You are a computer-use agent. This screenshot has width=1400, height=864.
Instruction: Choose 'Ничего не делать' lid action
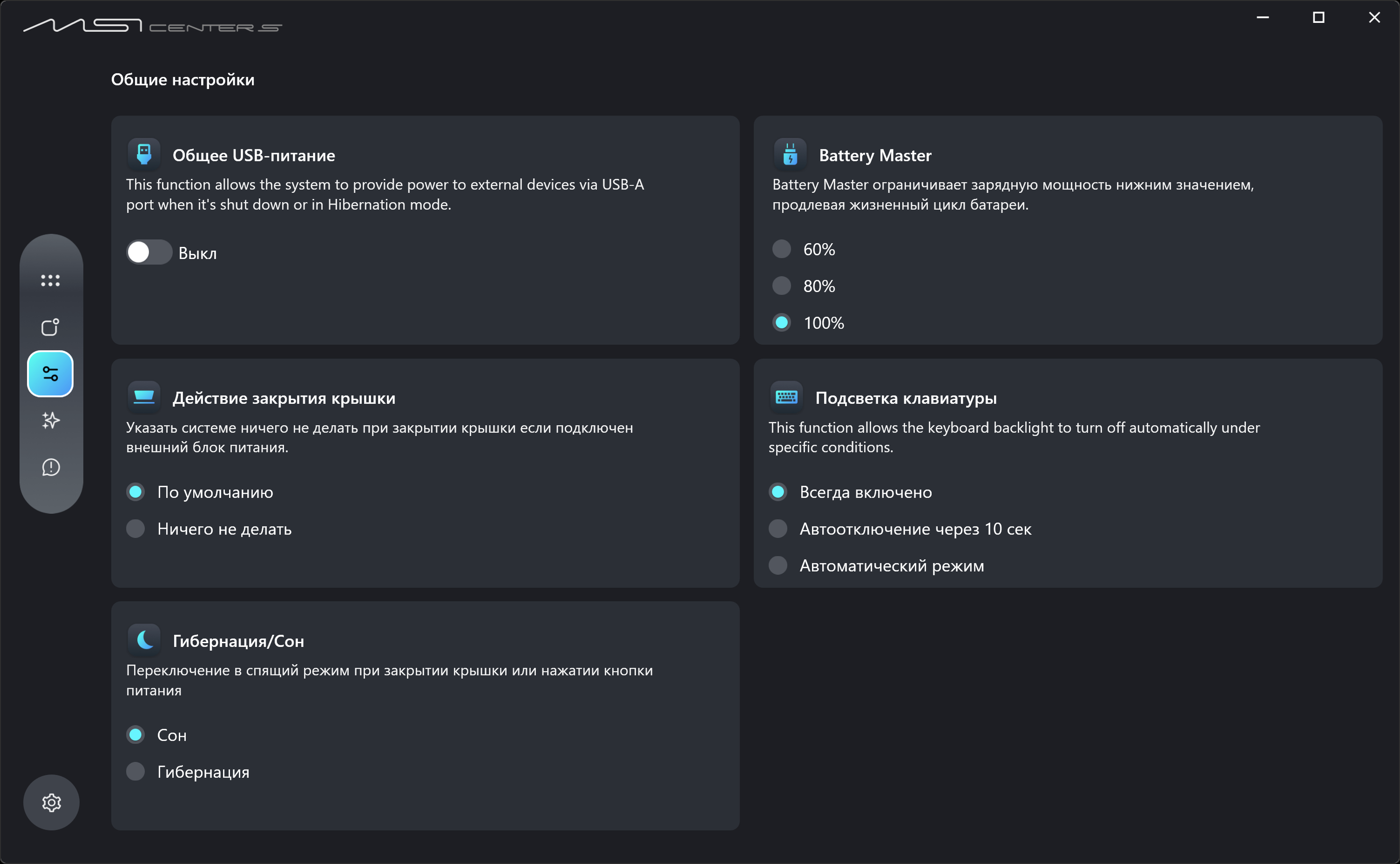135,528
